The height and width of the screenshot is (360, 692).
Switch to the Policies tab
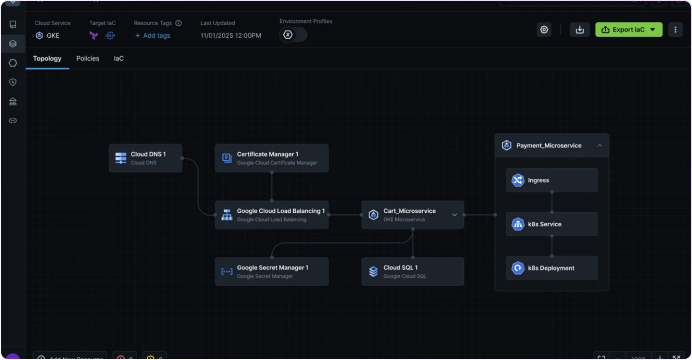pyautogui.click(x=87, y=59)
